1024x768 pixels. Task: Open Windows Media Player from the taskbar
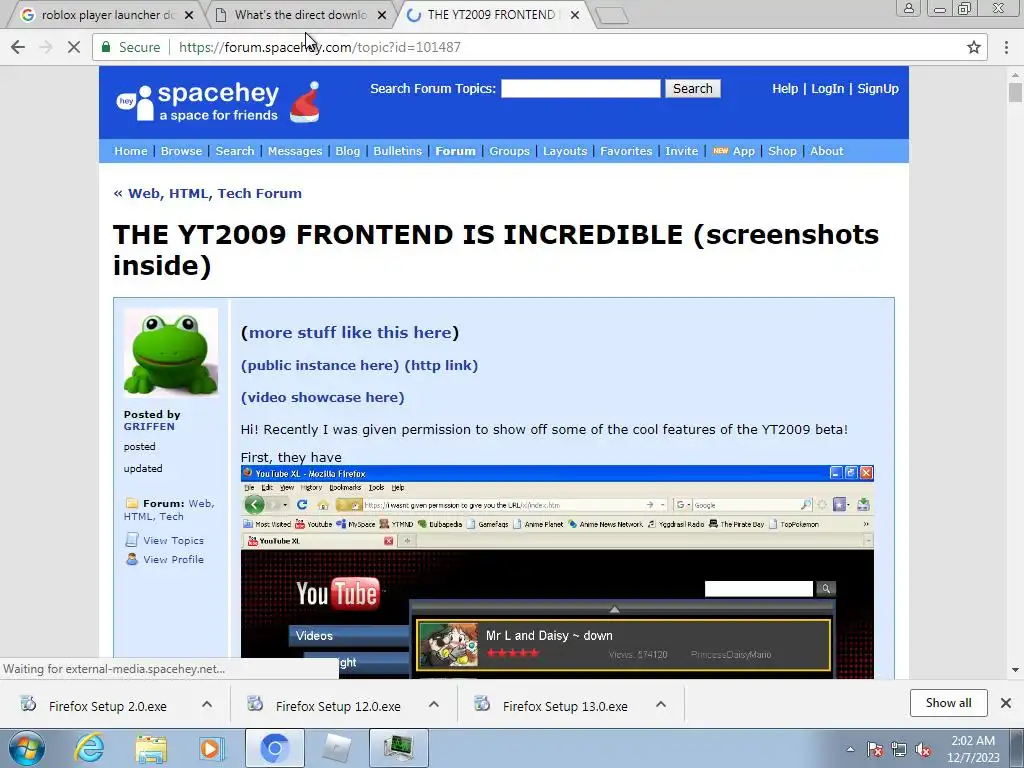coord(212,748)
